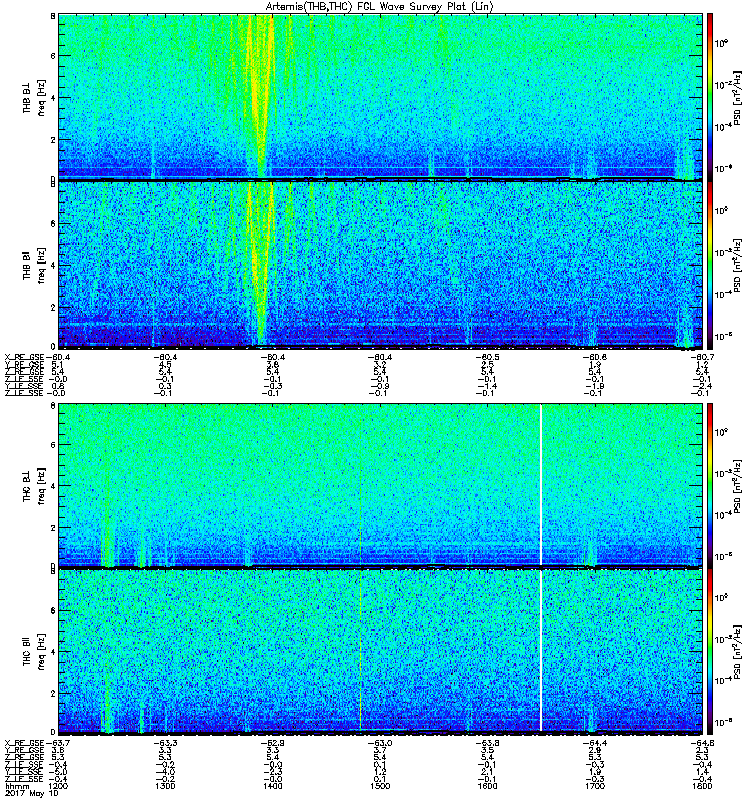Click the 'X_RE_GSE' row label under THB panels

(x=24, y=357)
